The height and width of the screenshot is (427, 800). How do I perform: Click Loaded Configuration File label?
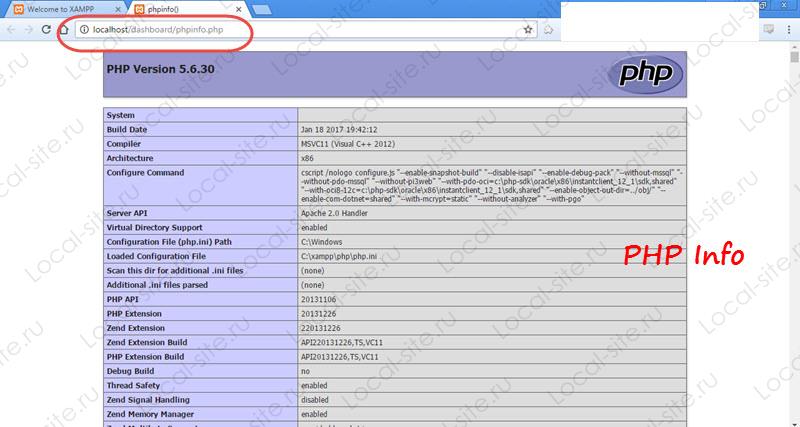(x=156, y=256)
